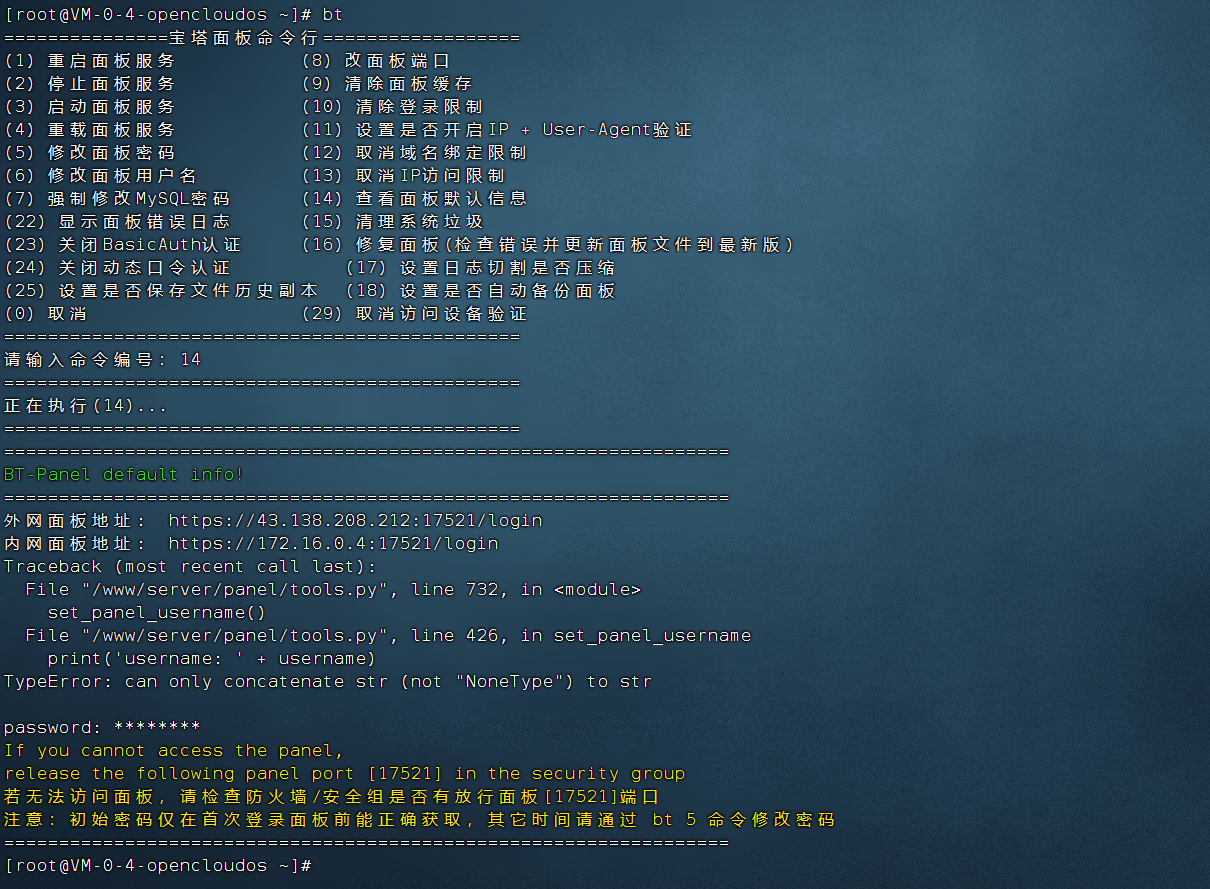This screenshot has width=1210, height=889.
Task: Click the green "BT-Panel default info!" heading
Action: [x=124, y=475]
